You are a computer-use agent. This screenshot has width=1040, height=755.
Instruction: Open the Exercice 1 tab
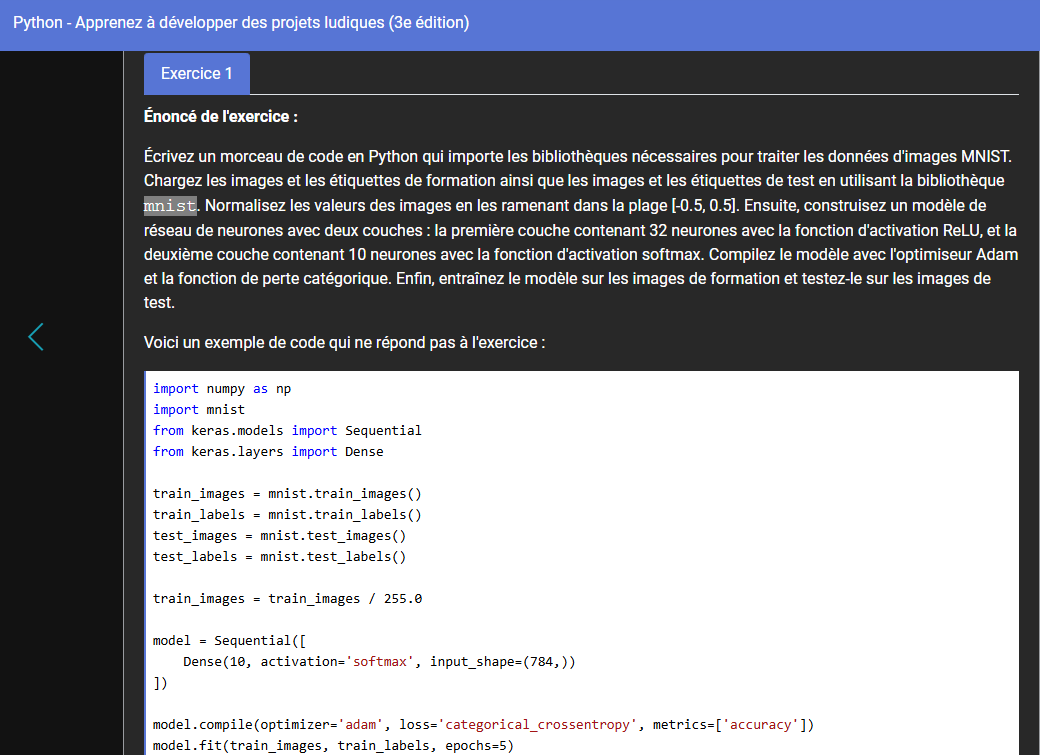[x=197, y=74]
